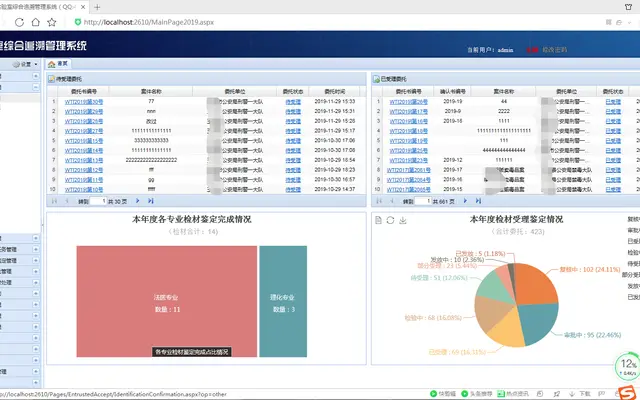This screenshot has height=400, width=640.
Task: Click the 12% network speed floating ball
Action: [628, 366]
